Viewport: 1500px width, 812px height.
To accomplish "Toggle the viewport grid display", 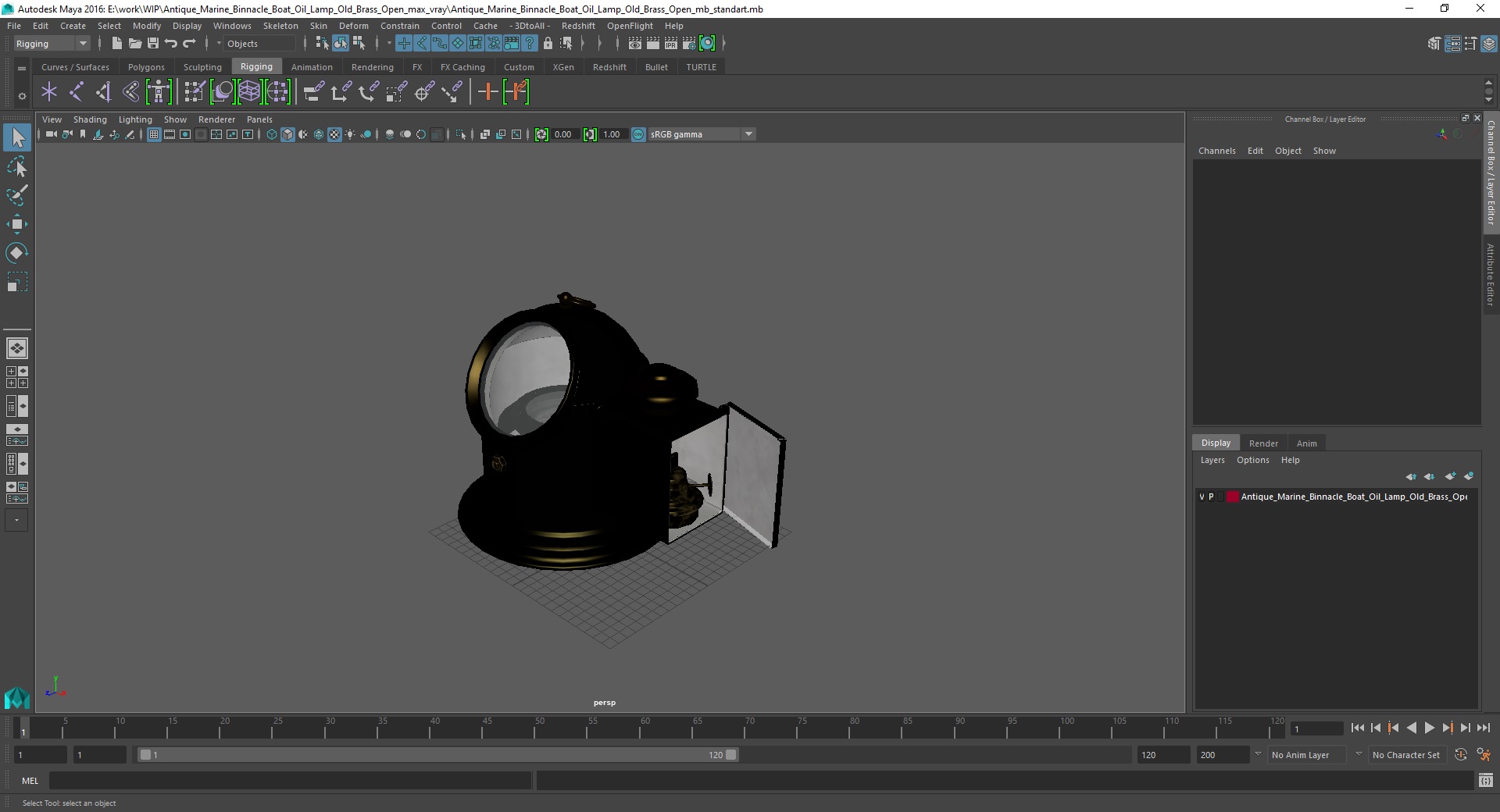I will [x=154, y=134].
